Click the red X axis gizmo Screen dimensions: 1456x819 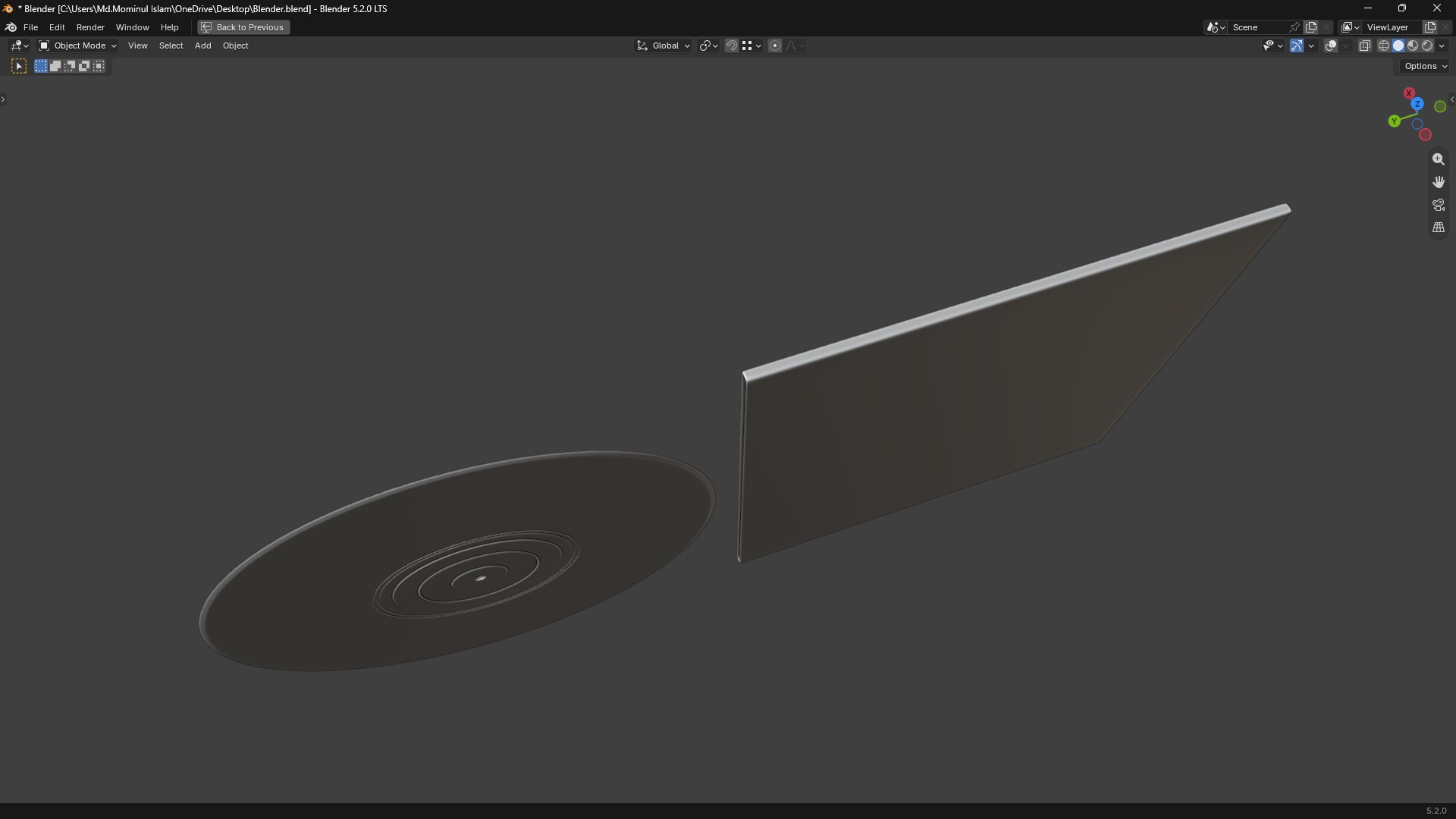tap(1409, 93)
